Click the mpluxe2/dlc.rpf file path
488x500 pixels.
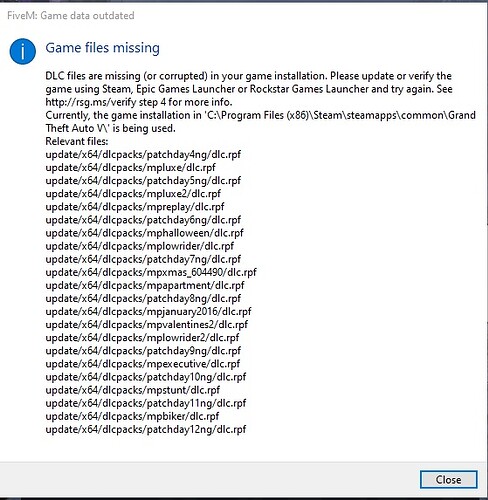coord(133,193)
